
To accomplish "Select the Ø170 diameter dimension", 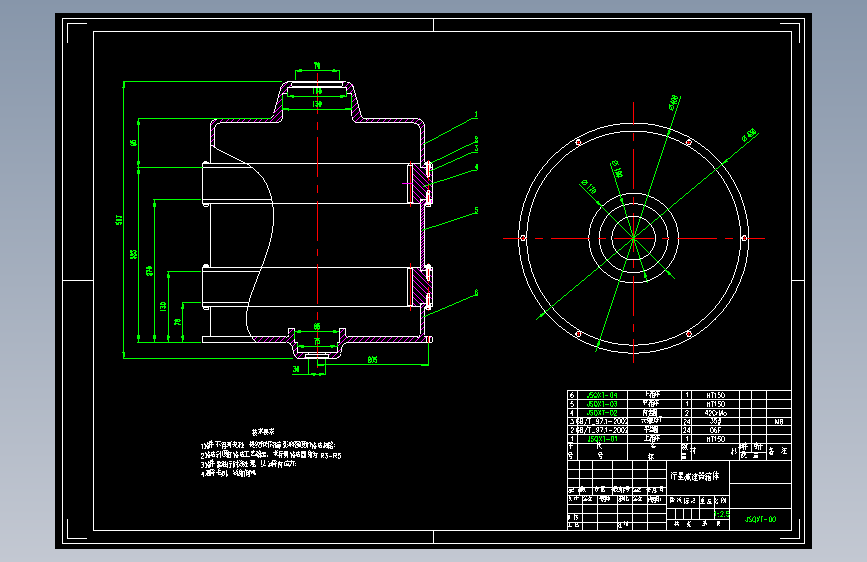I will point(589,186).
